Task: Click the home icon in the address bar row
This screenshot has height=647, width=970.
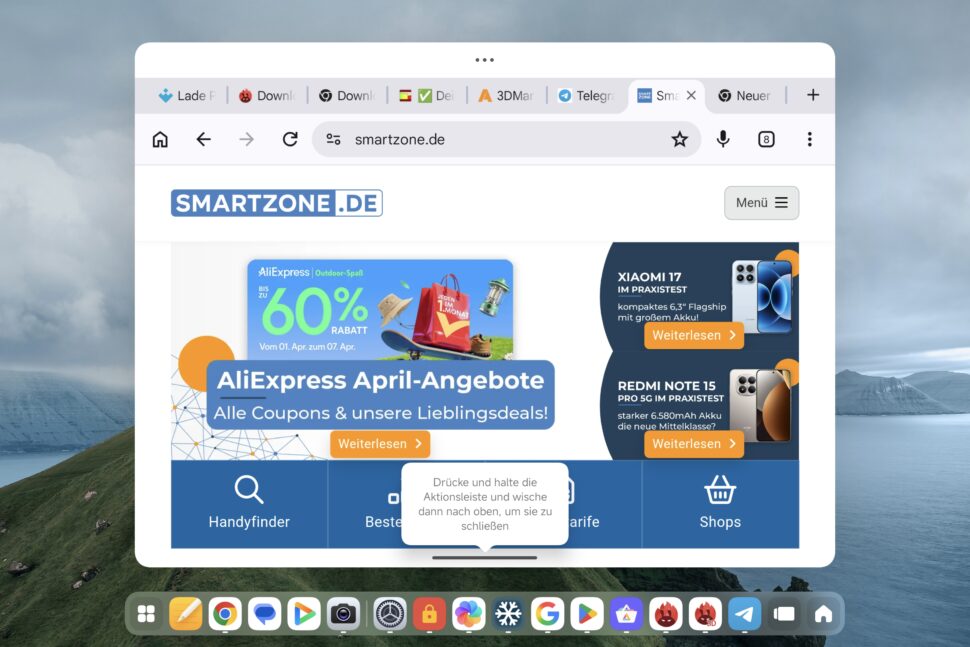Action: [x=160, y=139]
